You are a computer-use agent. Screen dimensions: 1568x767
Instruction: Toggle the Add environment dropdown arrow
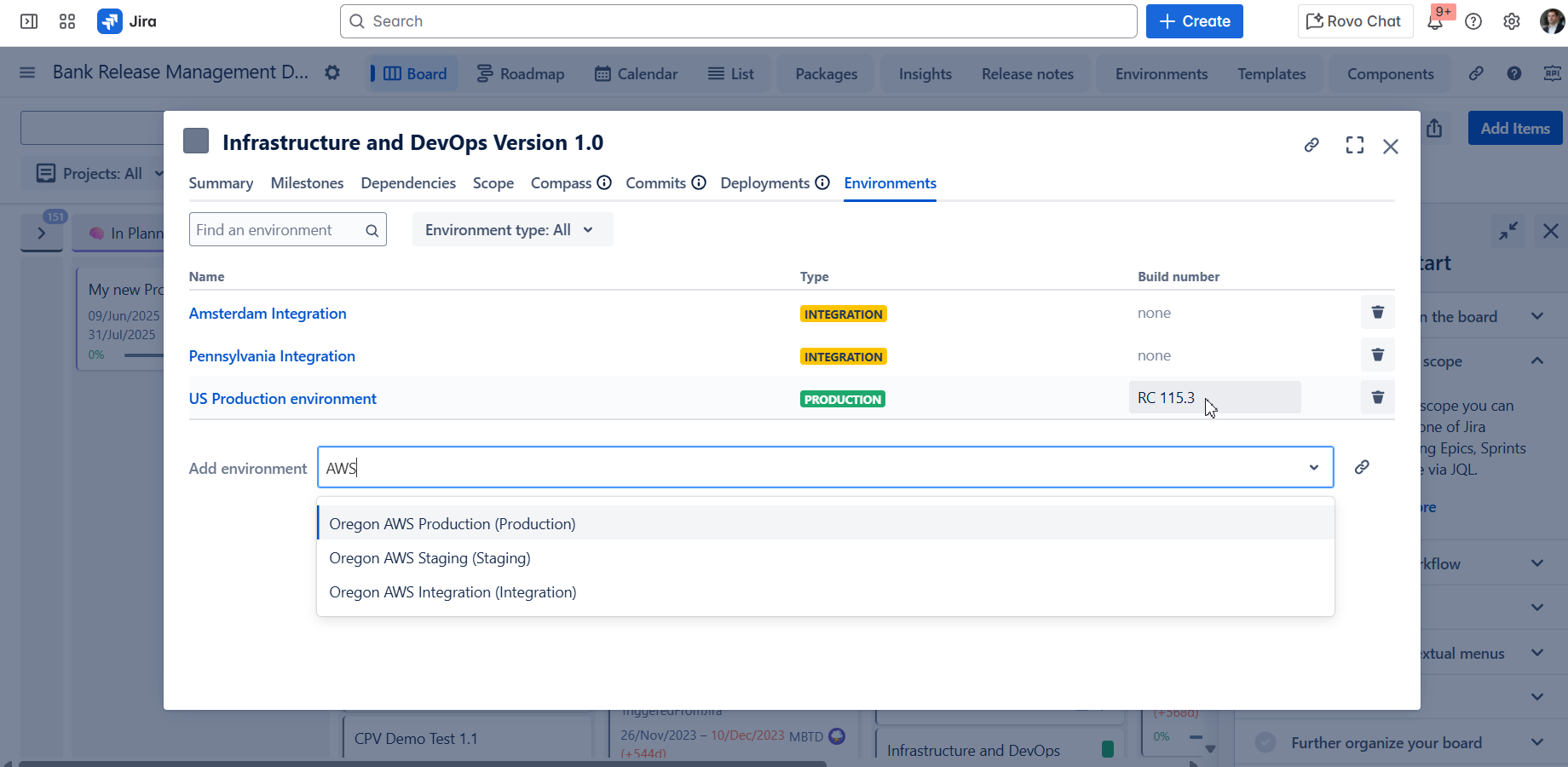[1313, 468]
